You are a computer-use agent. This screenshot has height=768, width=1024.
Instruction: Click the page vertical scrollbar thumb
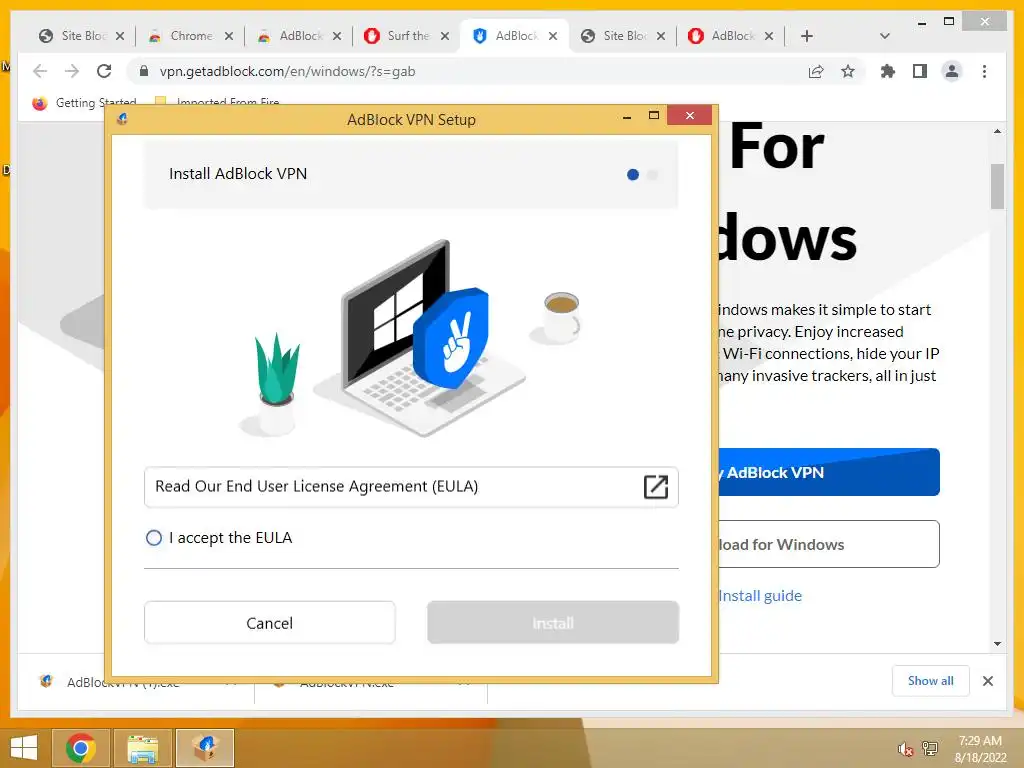pyautogui.click(x=997, y=186)
